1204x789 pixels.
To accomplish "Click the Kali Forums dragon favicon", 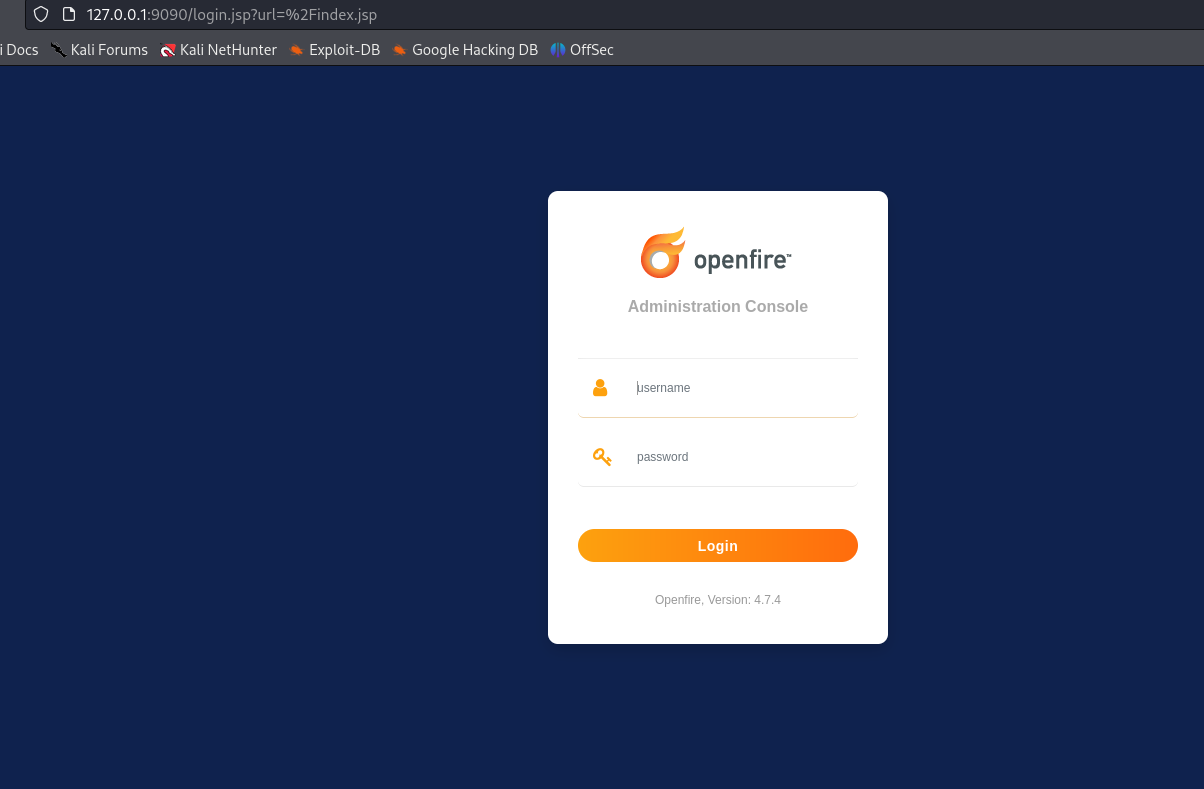I will coord(59,50).
